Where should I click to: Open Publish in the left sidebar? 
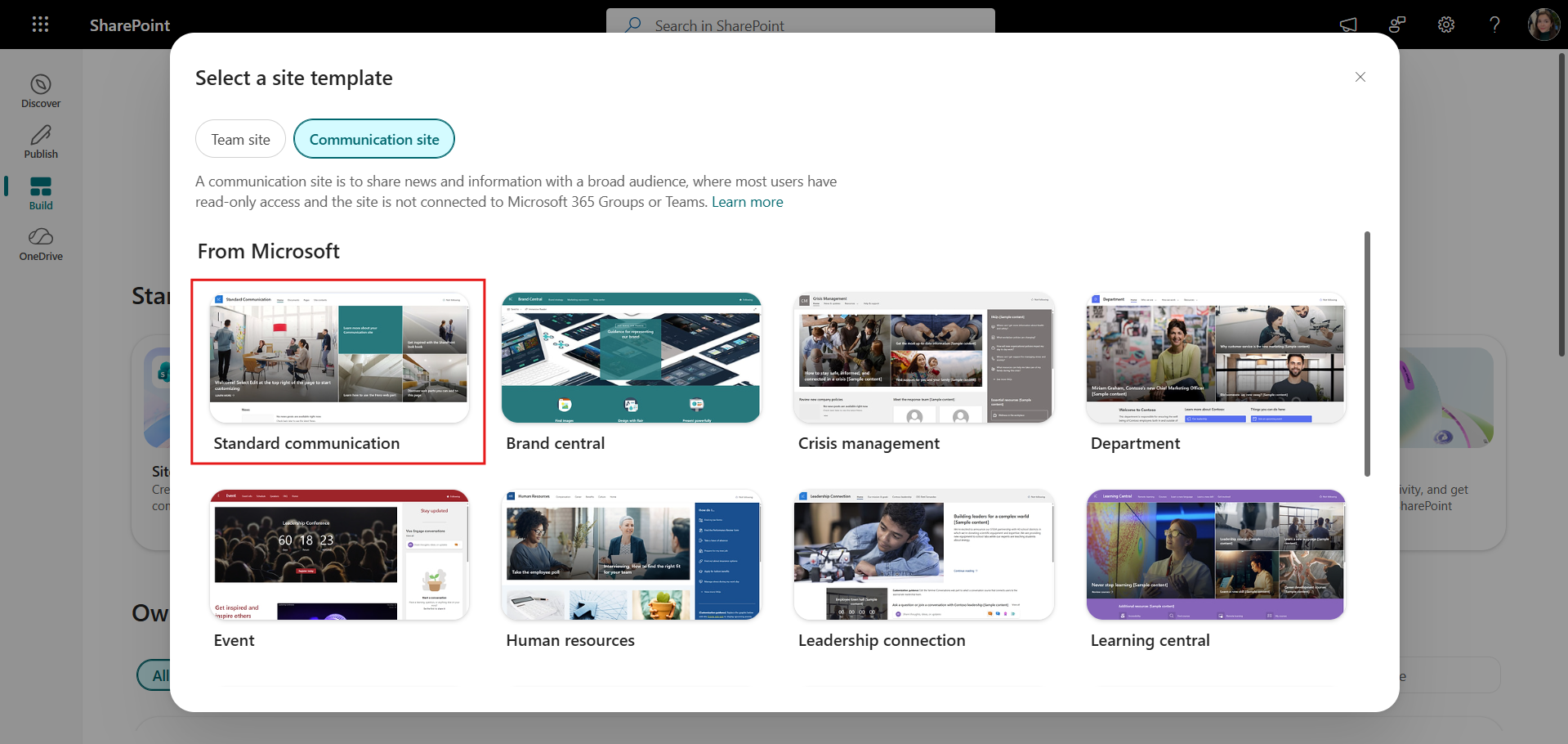(41, 141)
